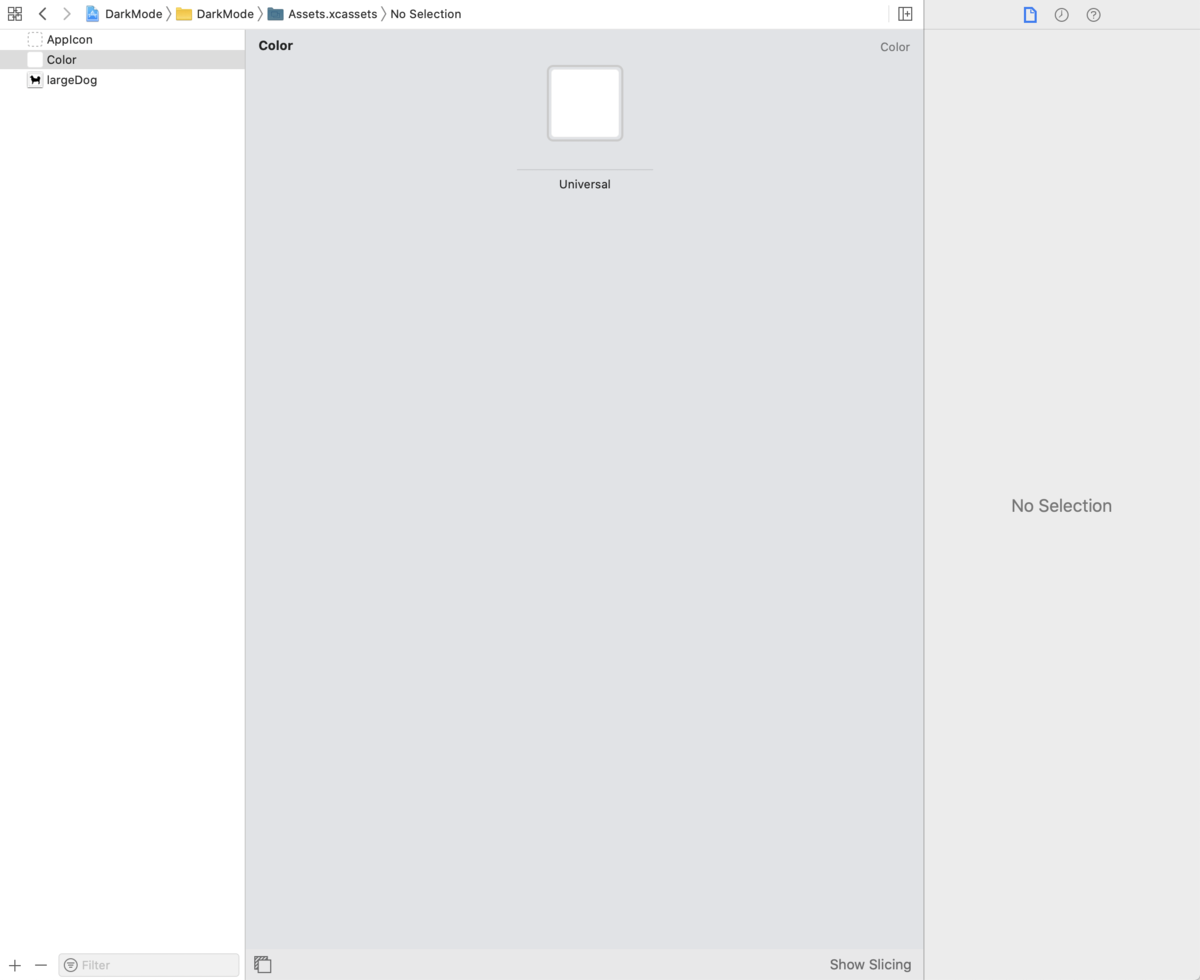The width and height of the screenshot is (1200, 980).
Task: Add an editor on the right
Action: (x=905, y=14)
